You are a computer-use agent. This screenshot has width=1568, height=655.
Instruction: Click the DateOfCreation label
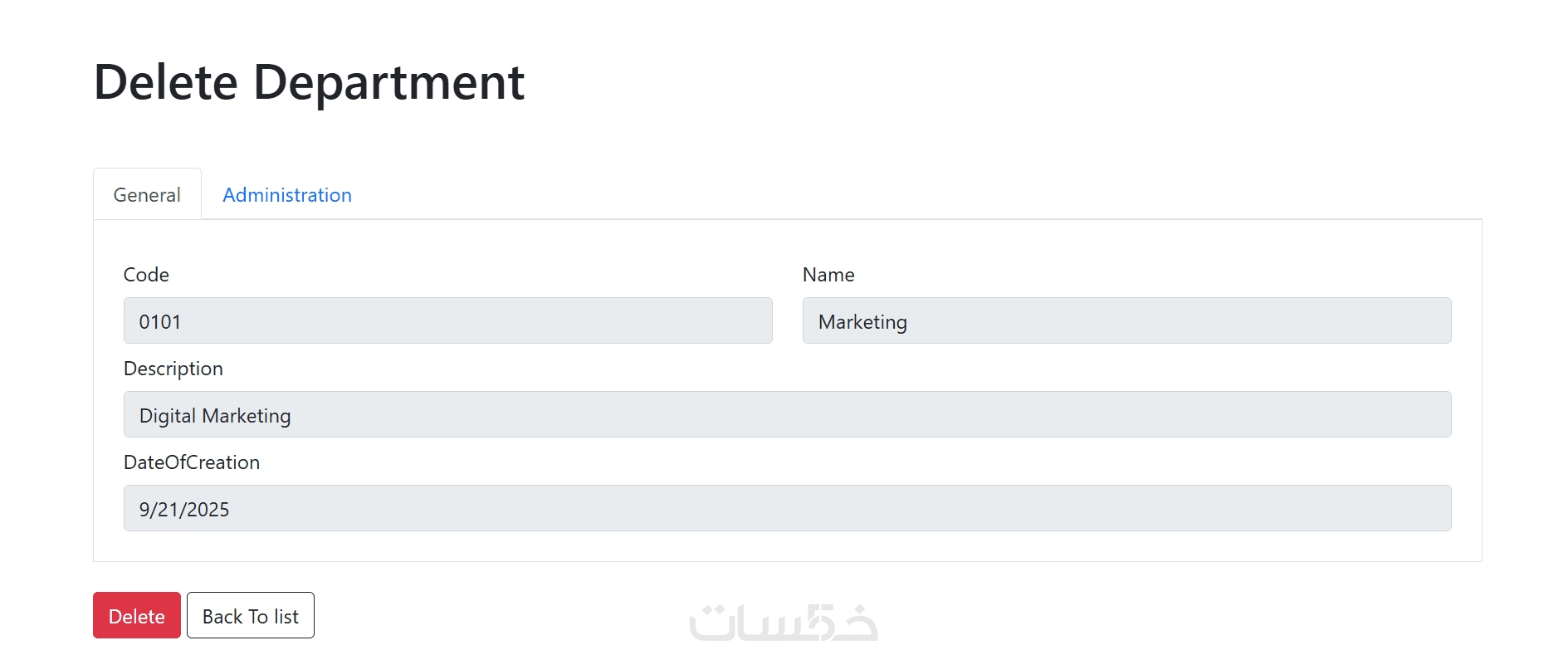191,462
